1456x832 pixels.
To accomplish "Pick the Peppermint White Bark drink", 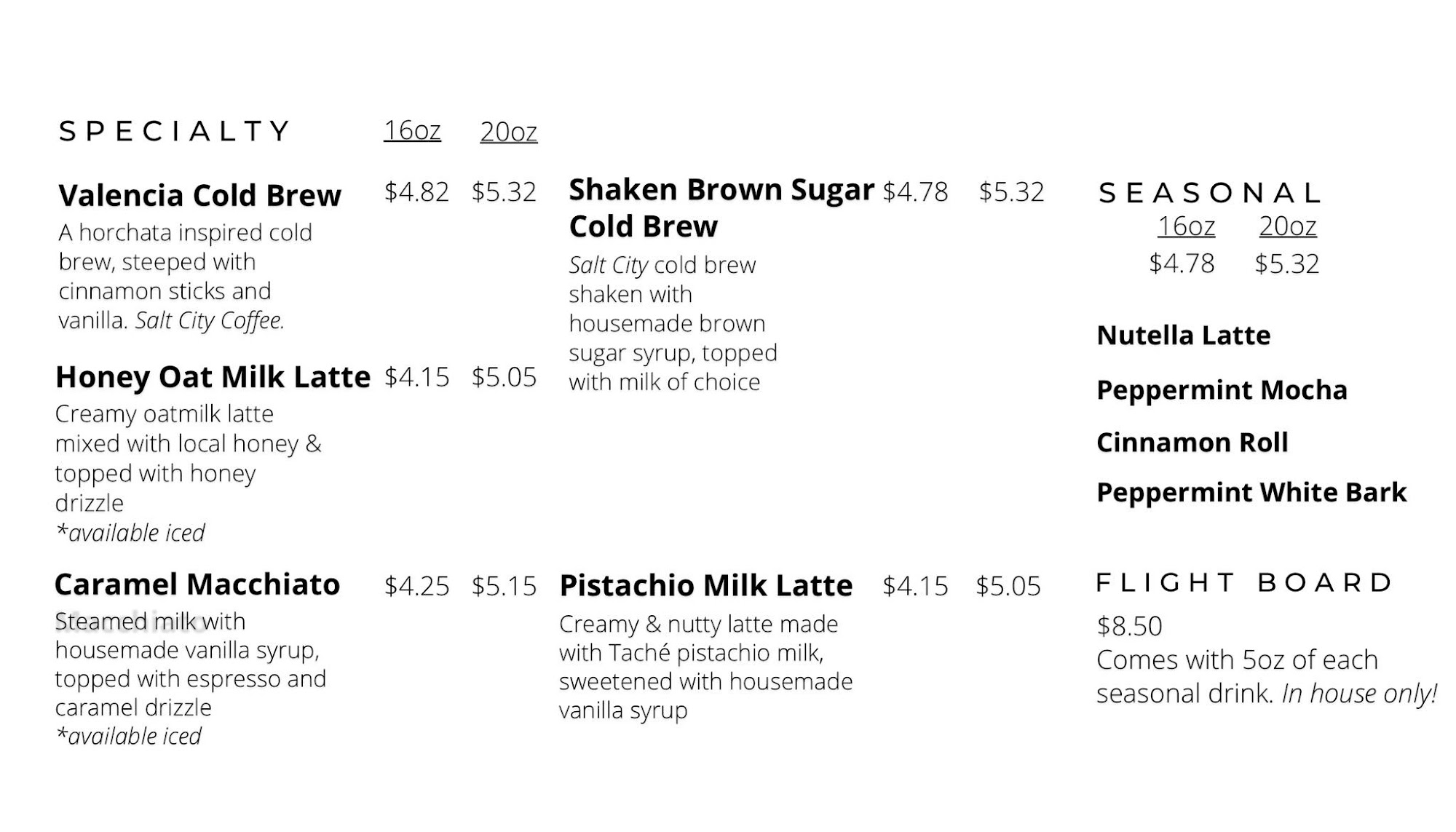I will coord(1251,493).
